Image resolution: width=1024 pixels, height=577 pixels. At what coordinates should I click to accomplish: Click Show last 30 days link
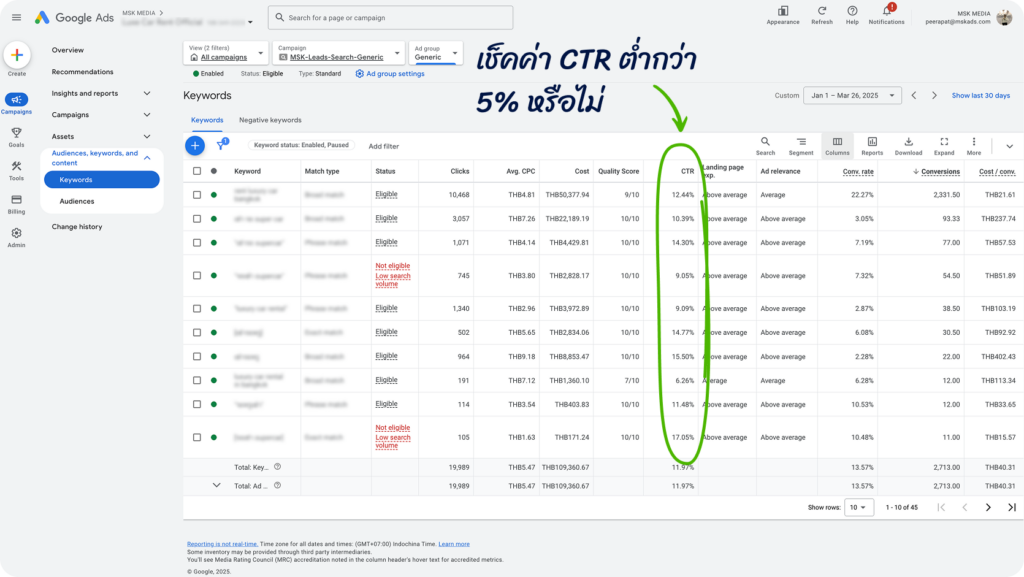(x=980, y=95)
